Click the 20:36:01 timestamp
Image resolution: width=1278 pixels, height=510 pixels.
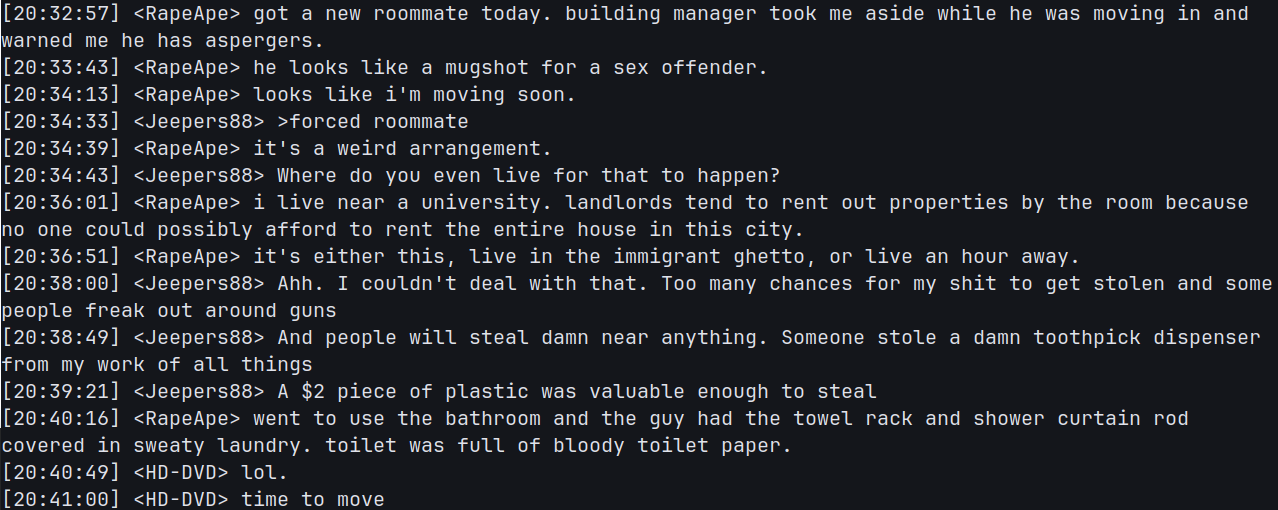[60, 203]
